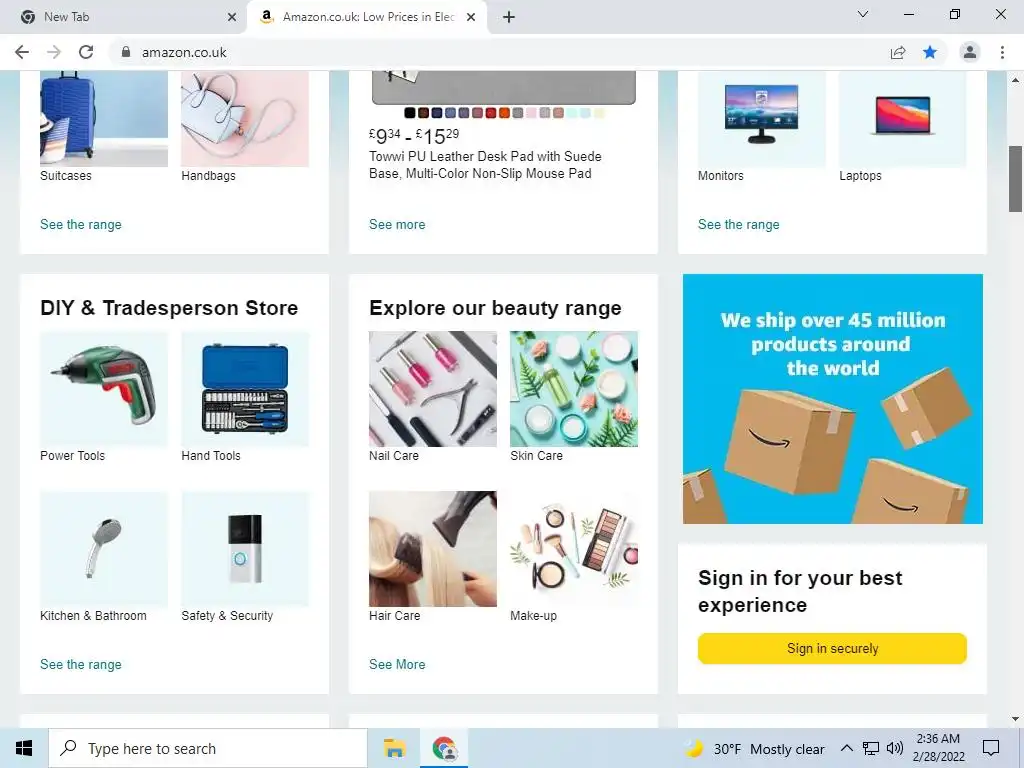Screen dimensions: 1024x768
Task: Click the scrollbar down arrow
Action: 1015,719
